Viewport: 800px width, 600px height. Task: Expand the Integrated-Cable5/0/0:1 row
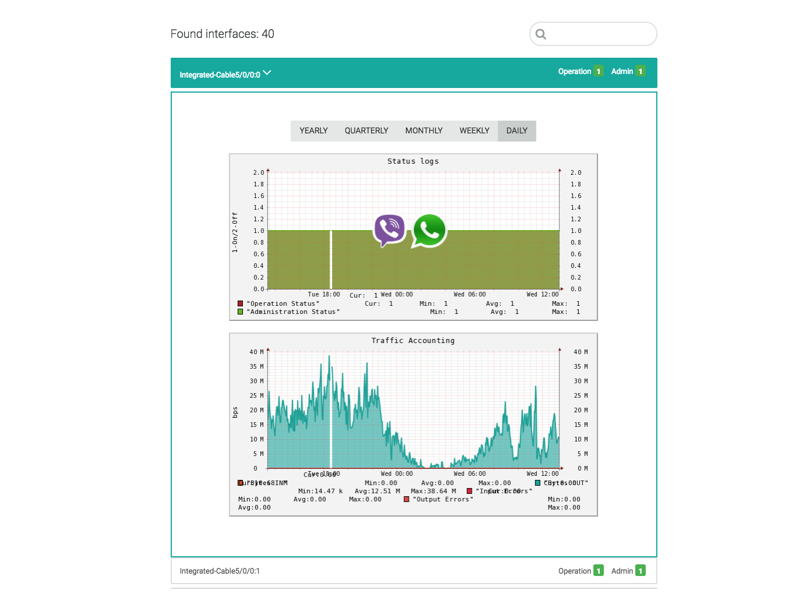click(414, 571)
